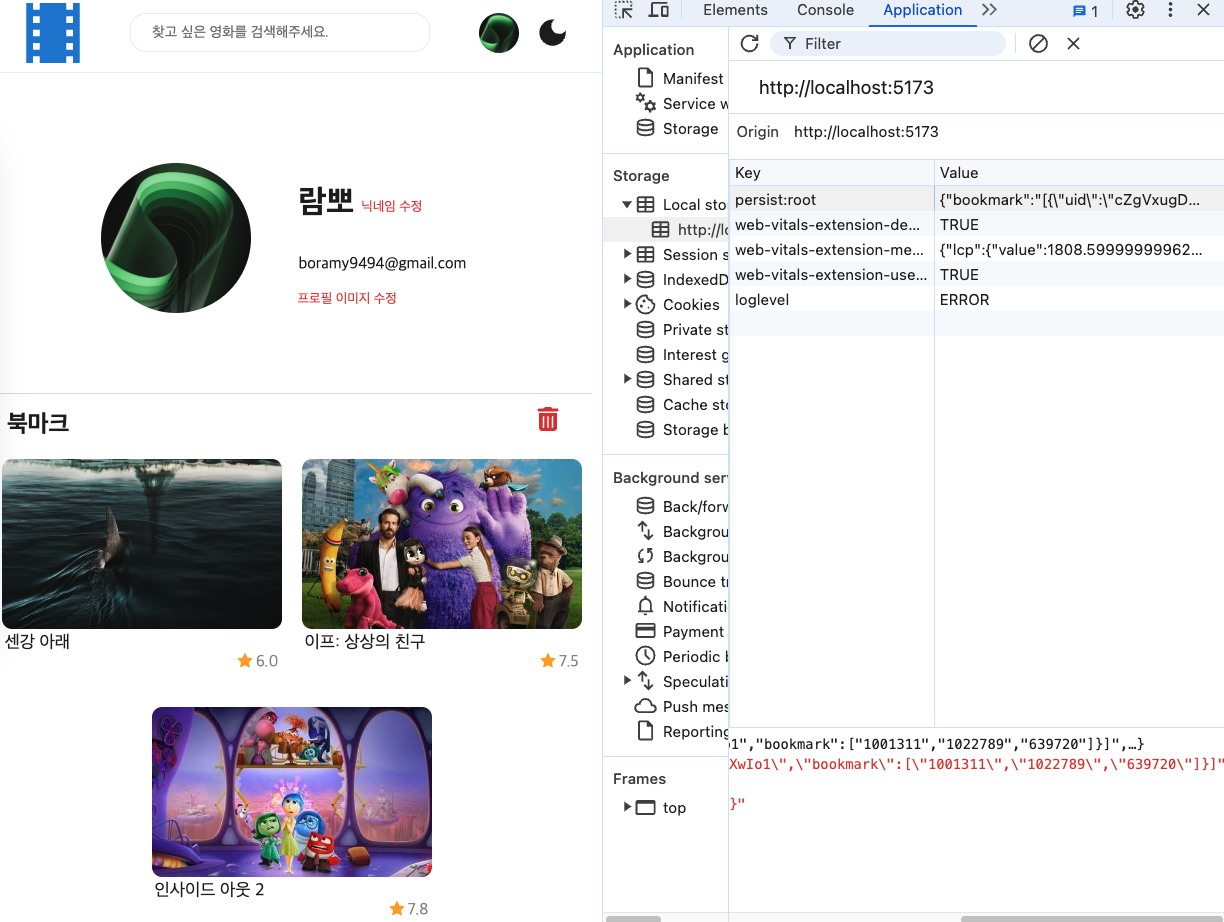
Task: Open Push messaging item
Action: [682, 706]
